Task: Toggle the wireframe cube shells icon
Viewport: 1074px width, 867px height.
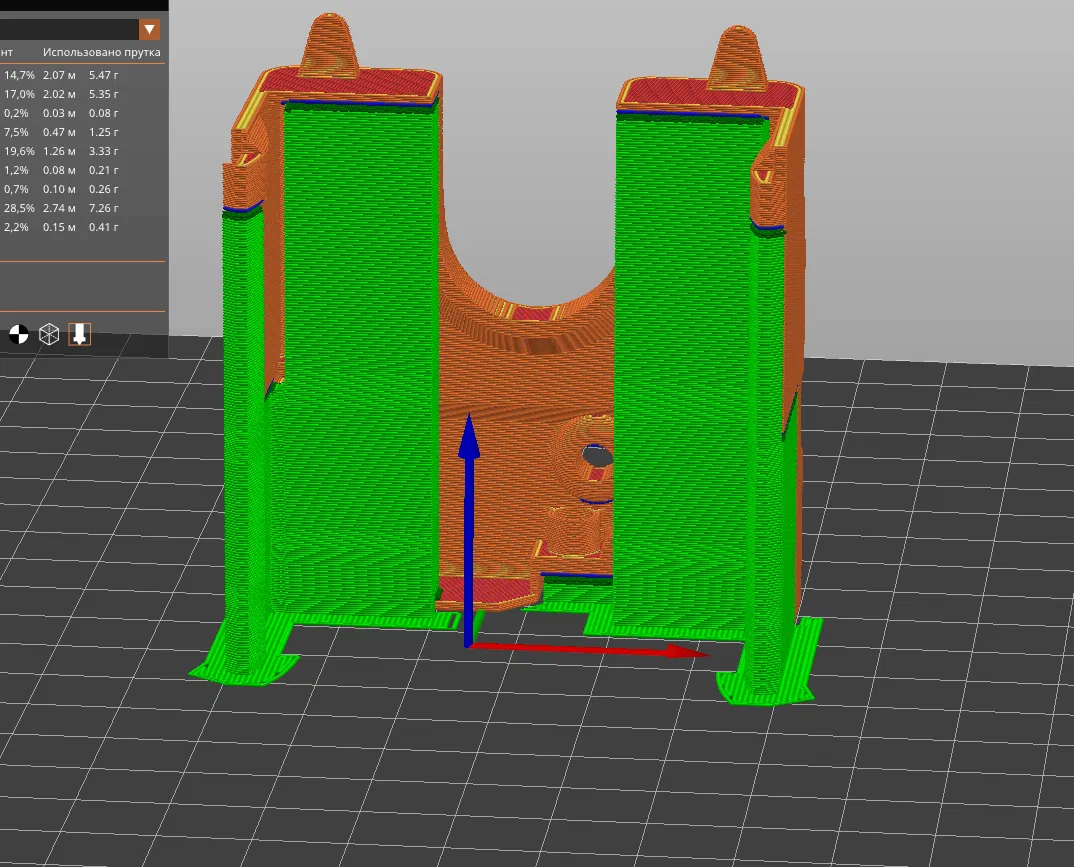Action: pos(49,334)
